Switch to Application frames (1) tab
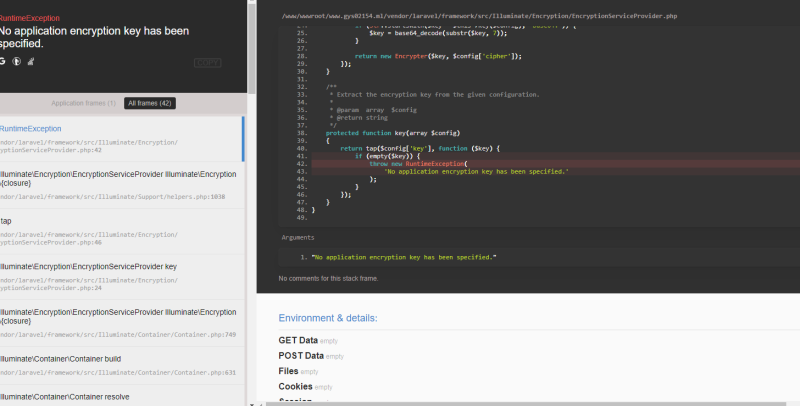The height and width of the screenshot is (406, 800). pos(83,103)
